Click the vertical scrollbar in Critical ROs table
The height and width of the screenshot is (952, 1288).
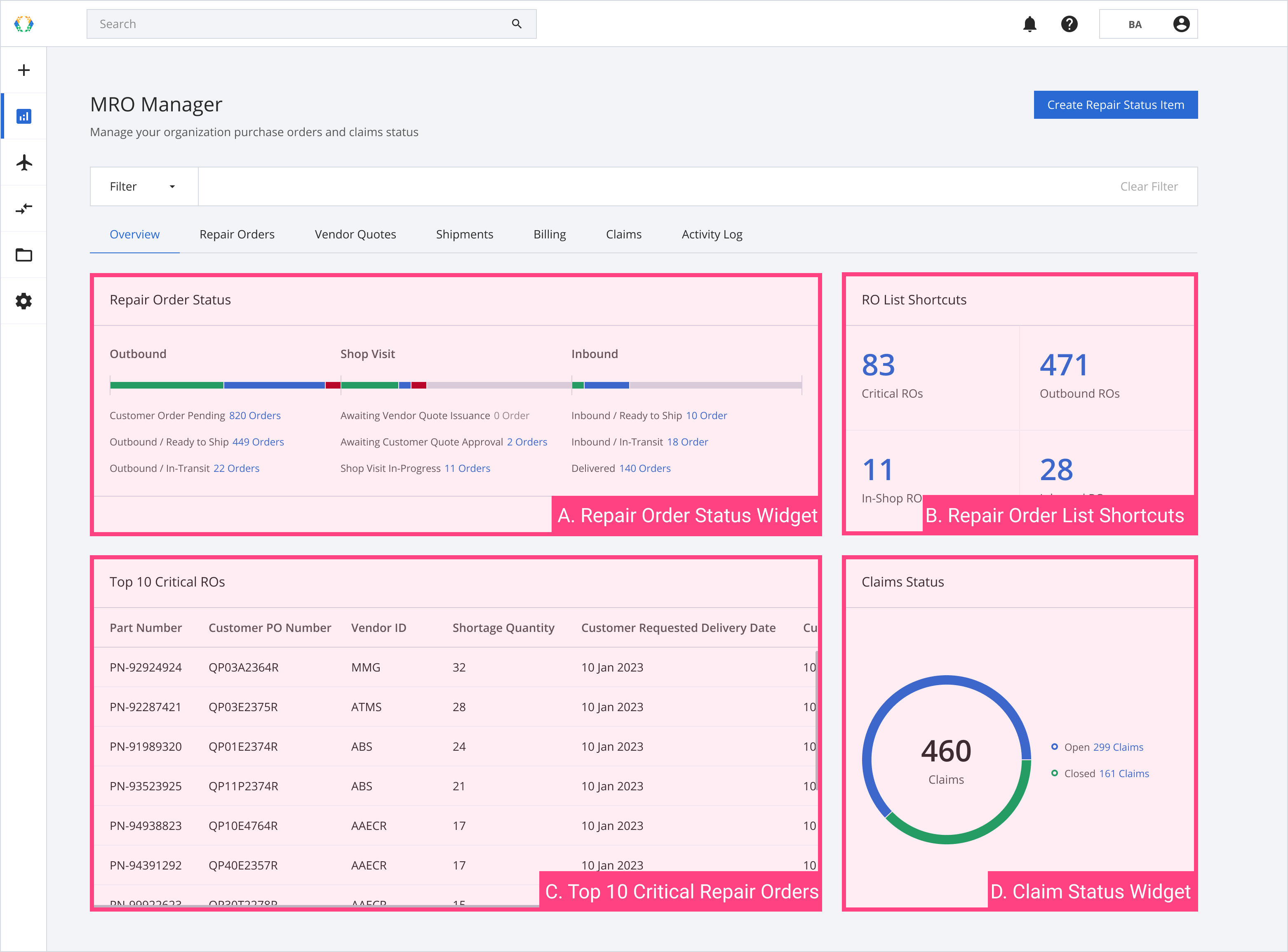(817, 720)
